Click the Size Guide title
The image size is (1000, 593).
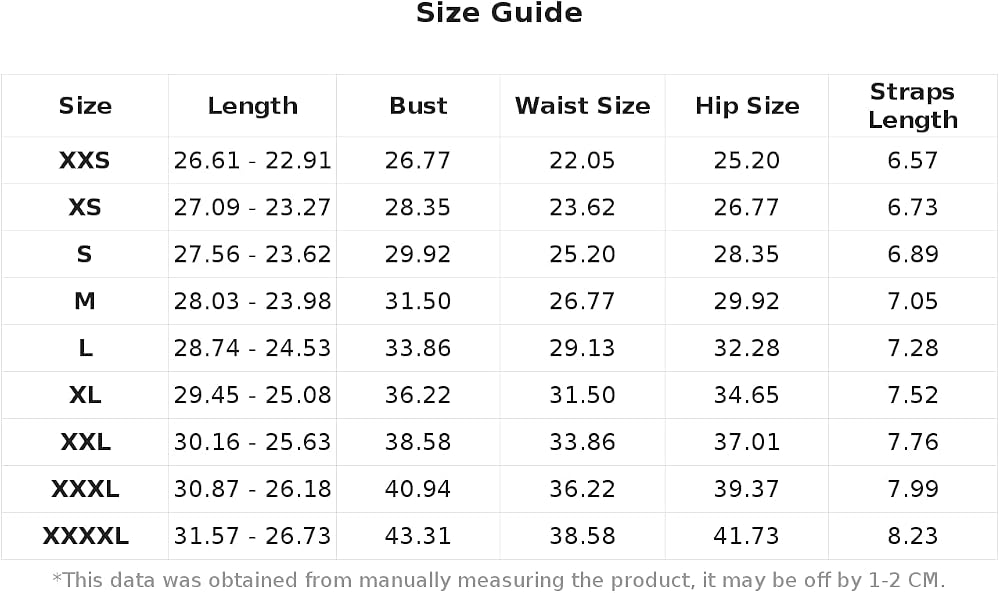click(499, 13)
